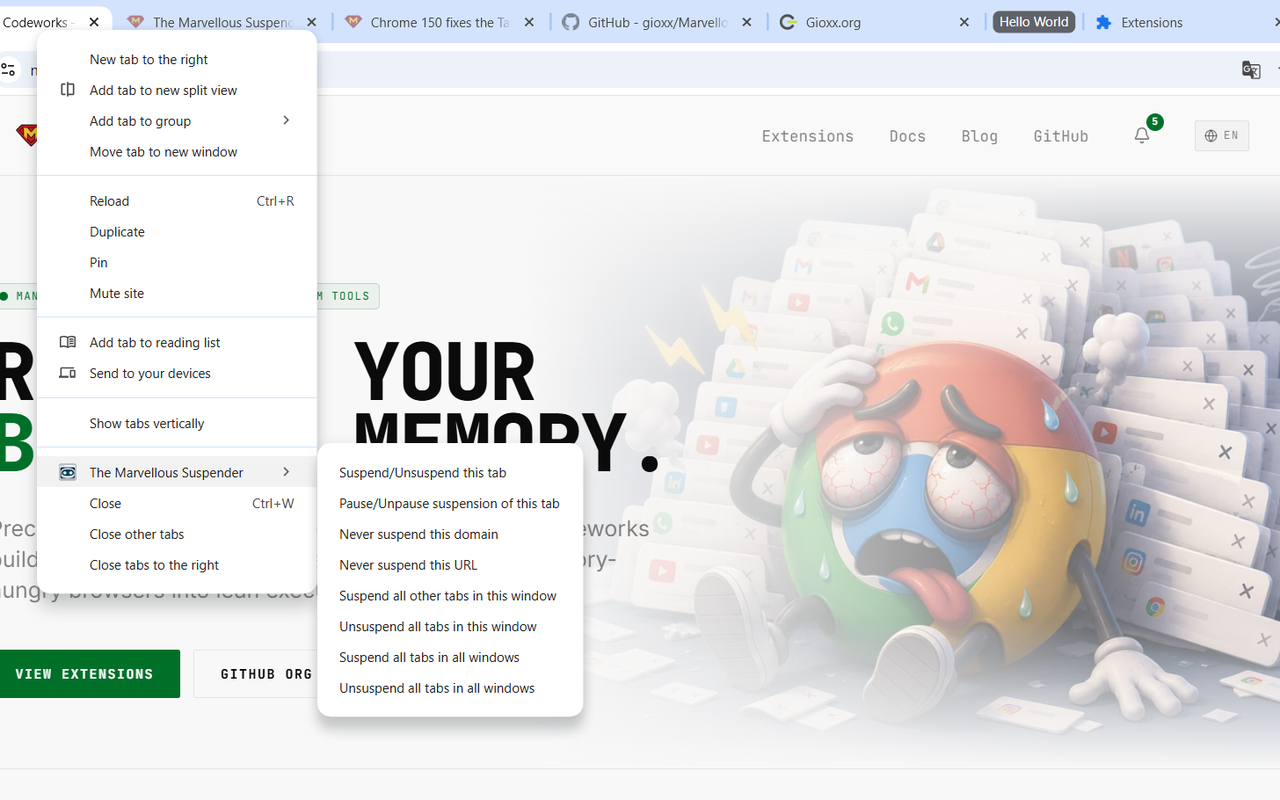Screen dimensions: 1280x800
Task: Select Unsuspend all tabs in this window
Action: (450, 627)
